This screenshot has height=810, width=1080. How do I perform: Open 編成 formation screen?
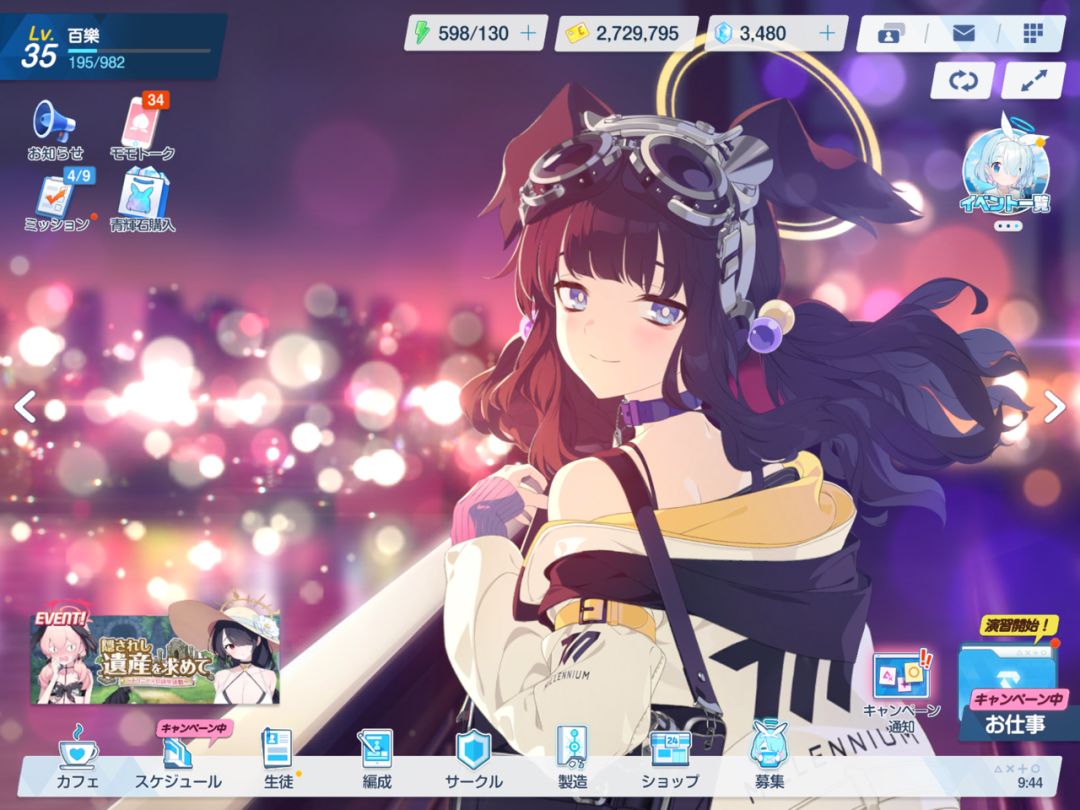tap(377, 758)
